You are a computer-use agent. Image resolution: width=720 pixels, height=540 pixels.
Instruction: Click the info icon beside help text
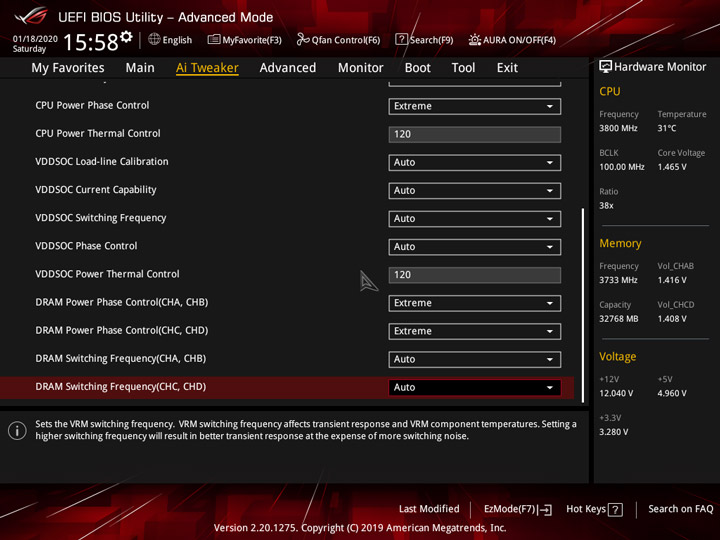tap(17, 431)
